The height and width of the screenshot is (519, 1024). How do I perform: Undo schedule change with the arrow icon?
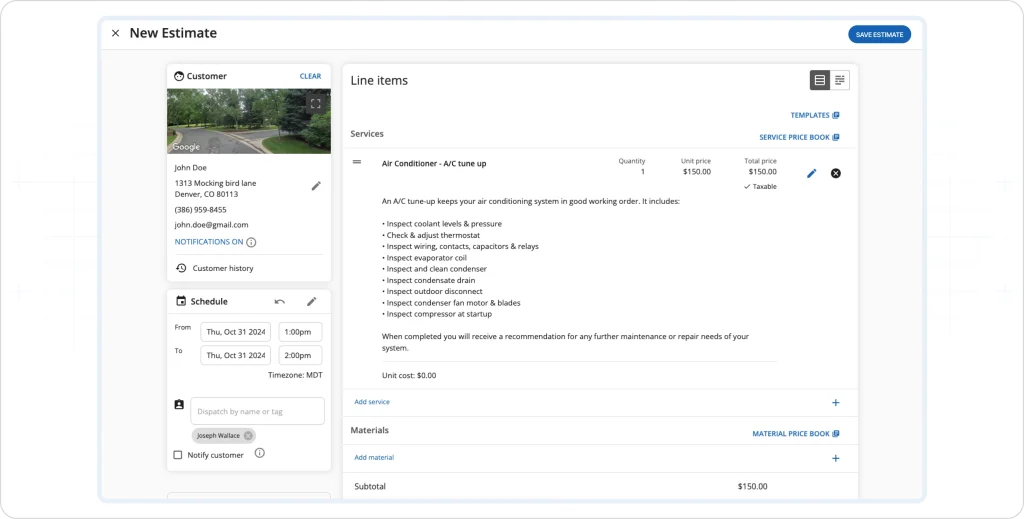[x=280, y=301]
